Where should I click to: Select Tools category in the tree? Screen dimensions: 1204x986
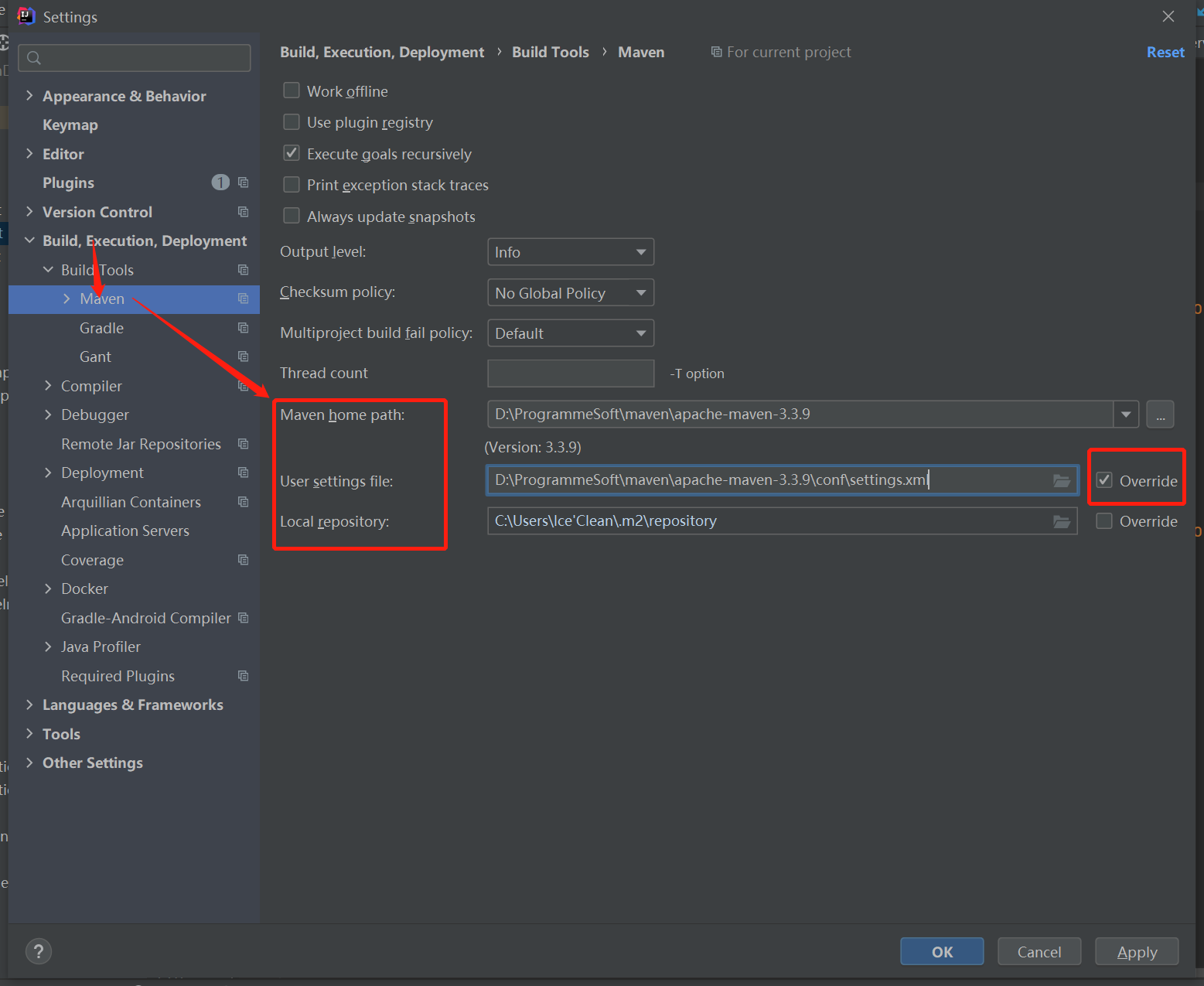point(62,734)
